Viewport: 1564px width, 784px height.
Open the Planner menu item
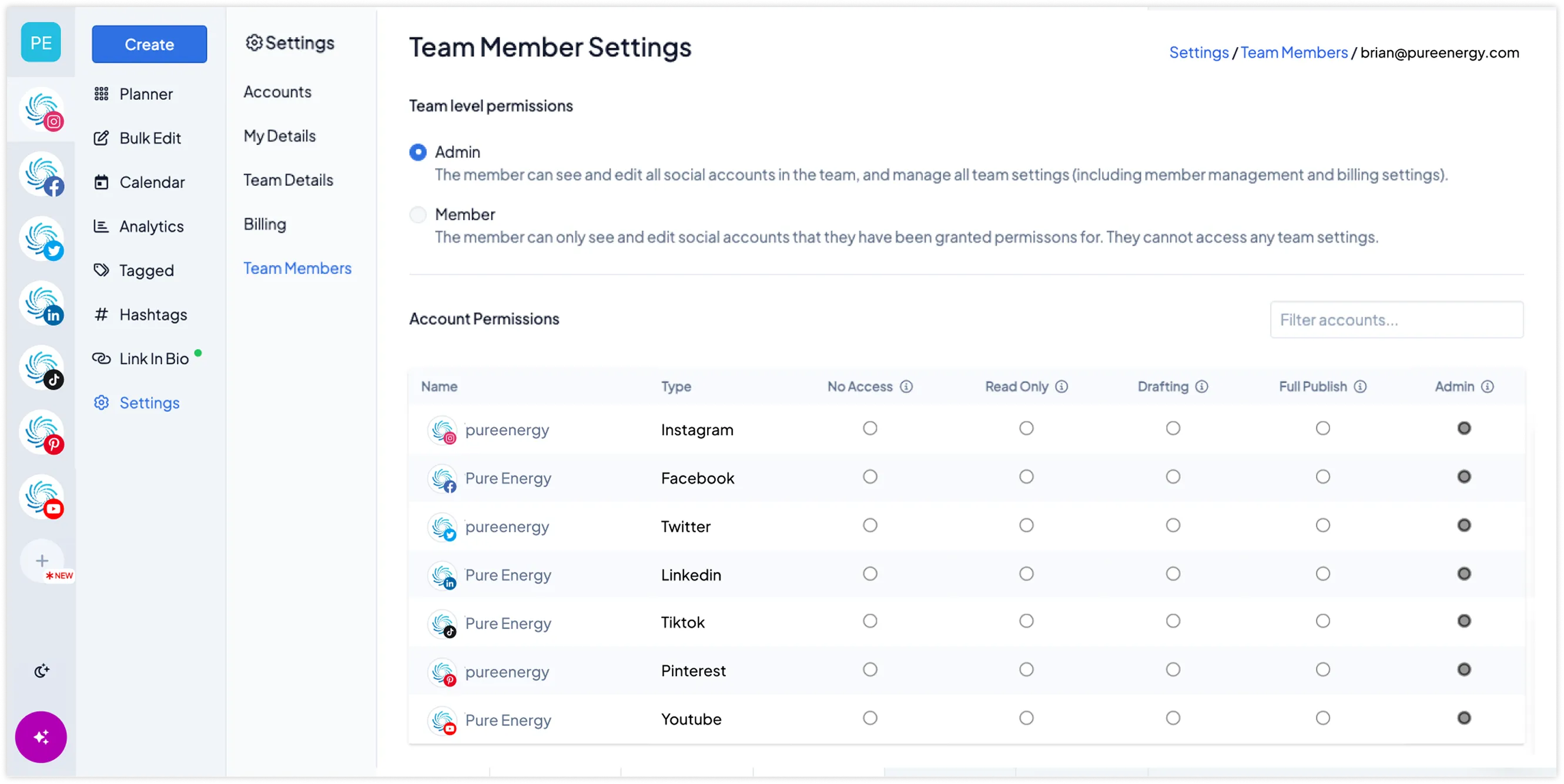click(133, 94)
